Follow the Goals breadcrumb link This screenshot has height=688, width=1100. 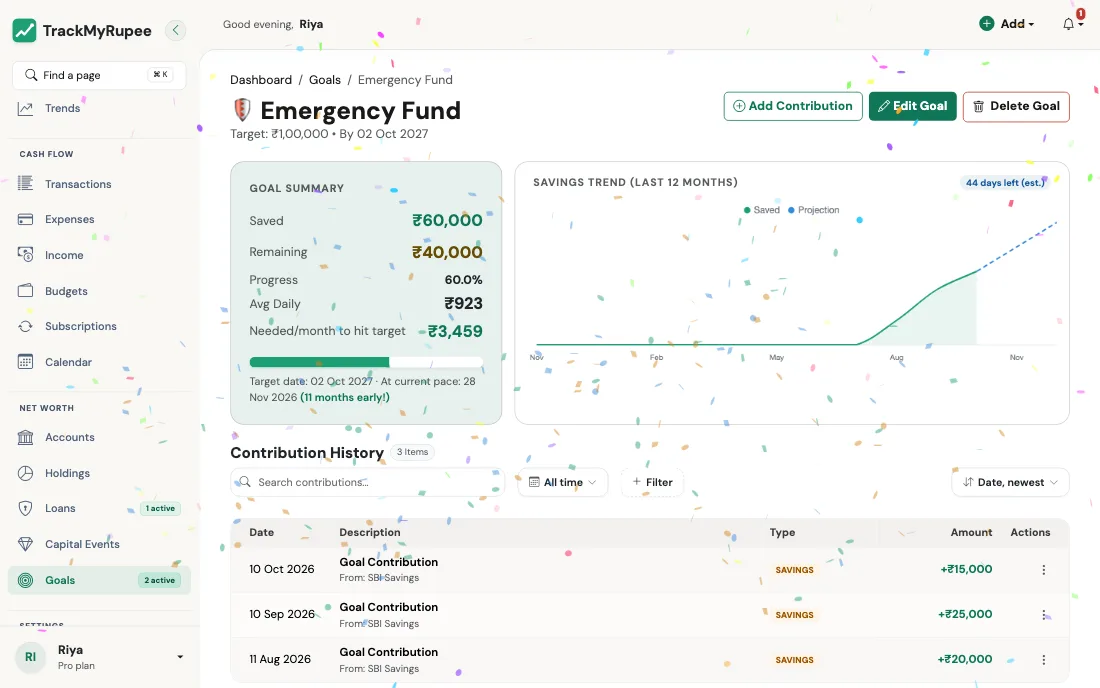click(x=325, y=80)
